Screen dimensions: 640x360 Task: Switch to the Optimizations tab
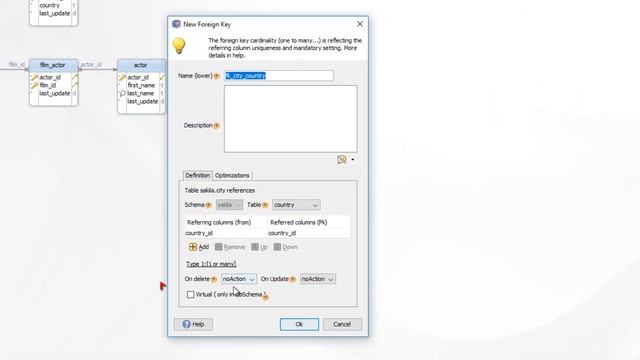(232, 176)
